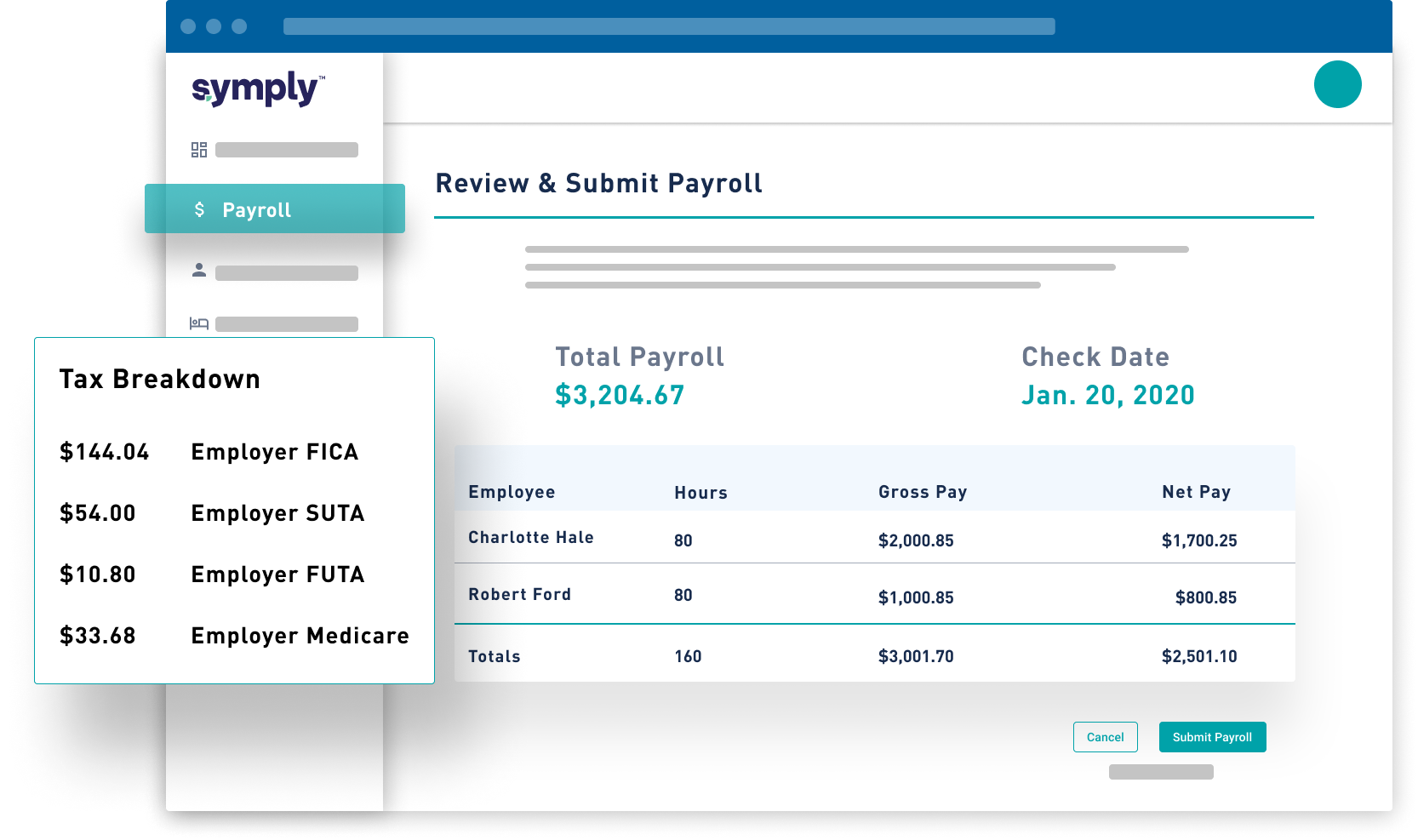Open the teal user avatar circle
The height and width of the screenshot is (840, 1418).
coord(1337,84)
